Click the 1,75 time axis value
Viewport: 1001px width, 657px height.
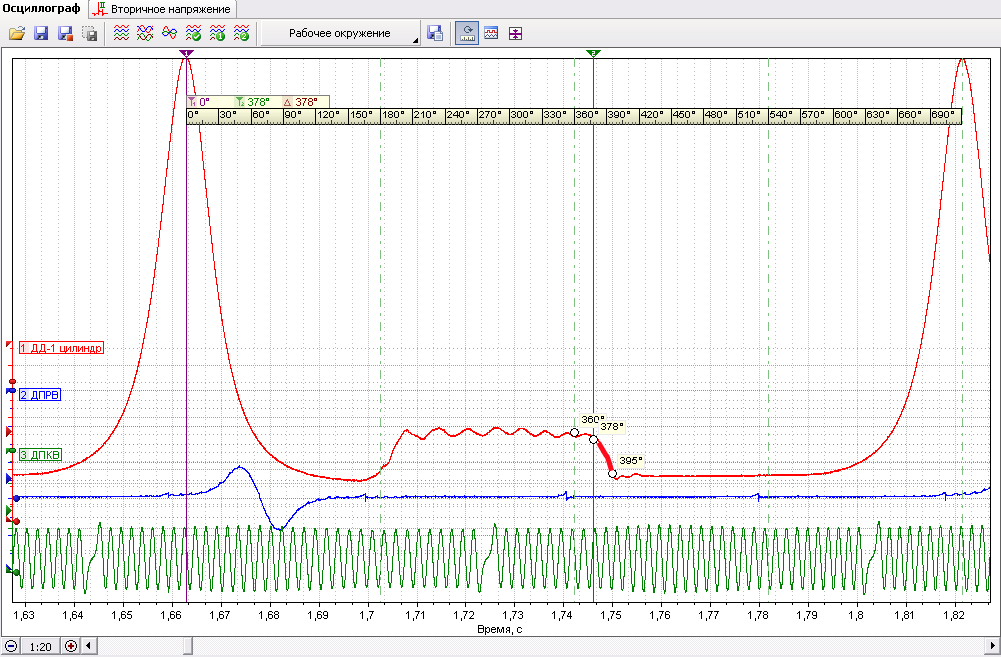tap(611, 615)
